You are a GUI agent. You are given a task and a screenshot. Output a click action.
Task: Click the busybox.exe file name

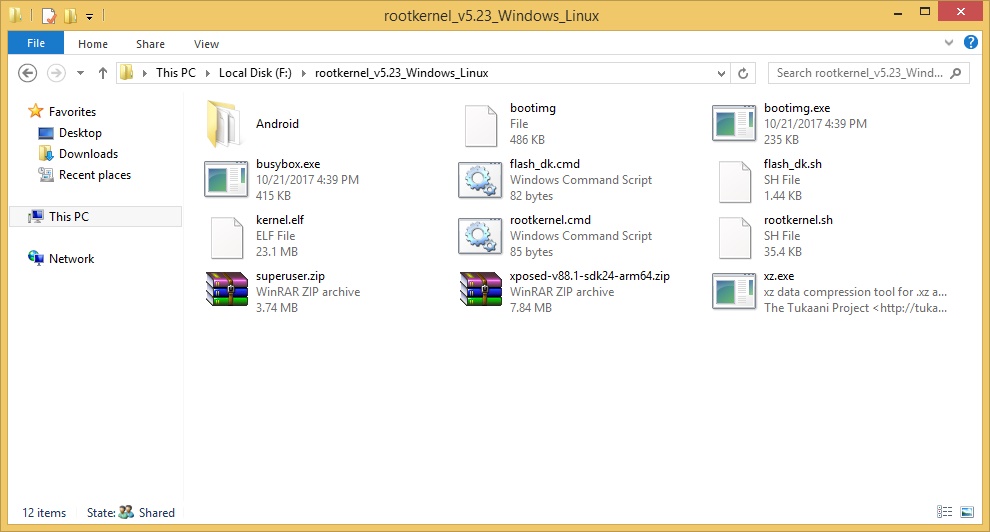[288, 164]
